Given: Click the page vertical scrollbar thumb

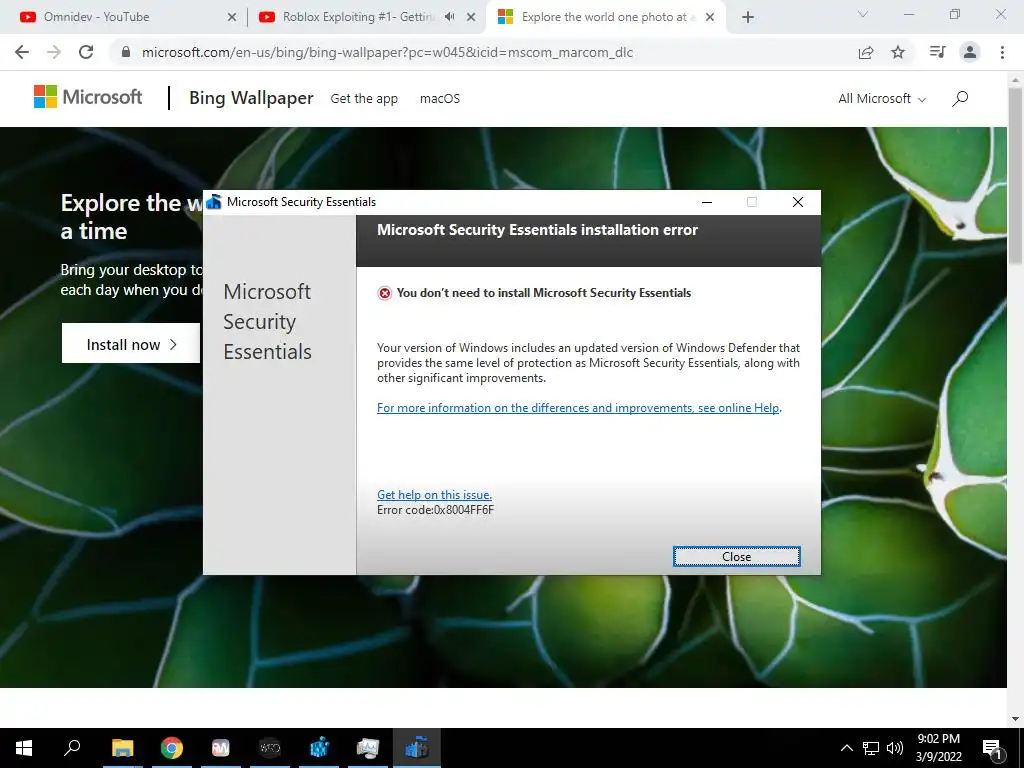Looking at the screenshot, I should tap(1015, 176).
